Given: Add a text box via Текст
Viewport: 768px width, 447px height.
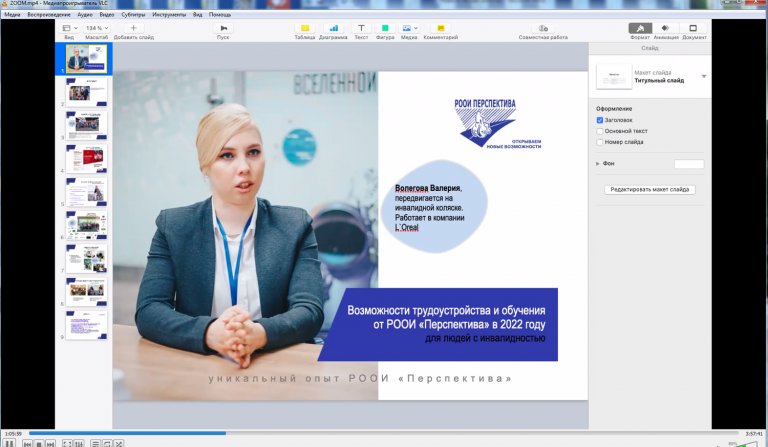Looking at the screenshot, I should coord(360,28).
